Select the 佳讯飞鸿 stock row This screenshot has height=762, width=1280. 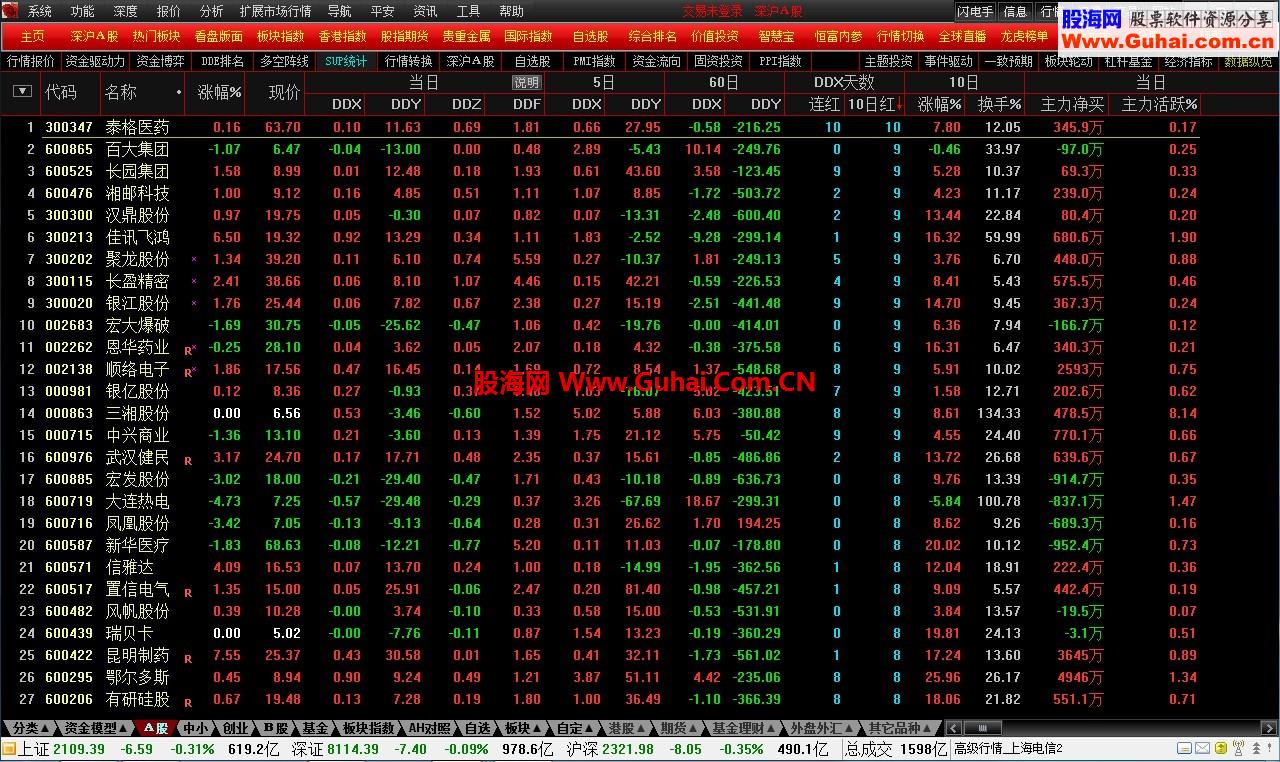pos(600,237)
